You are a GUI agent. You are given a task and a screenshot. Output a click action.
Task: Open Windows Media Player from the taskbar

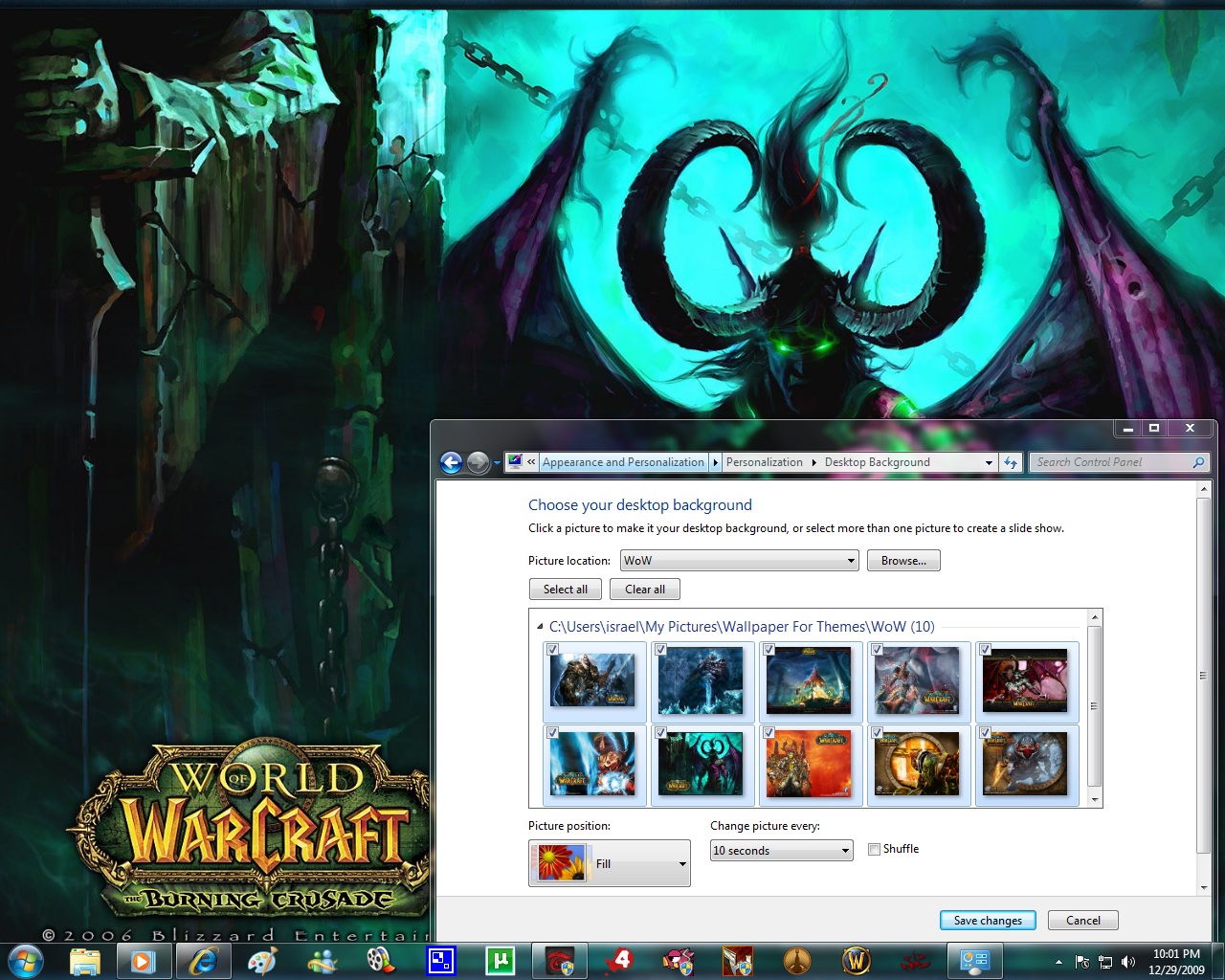(144, 960)
